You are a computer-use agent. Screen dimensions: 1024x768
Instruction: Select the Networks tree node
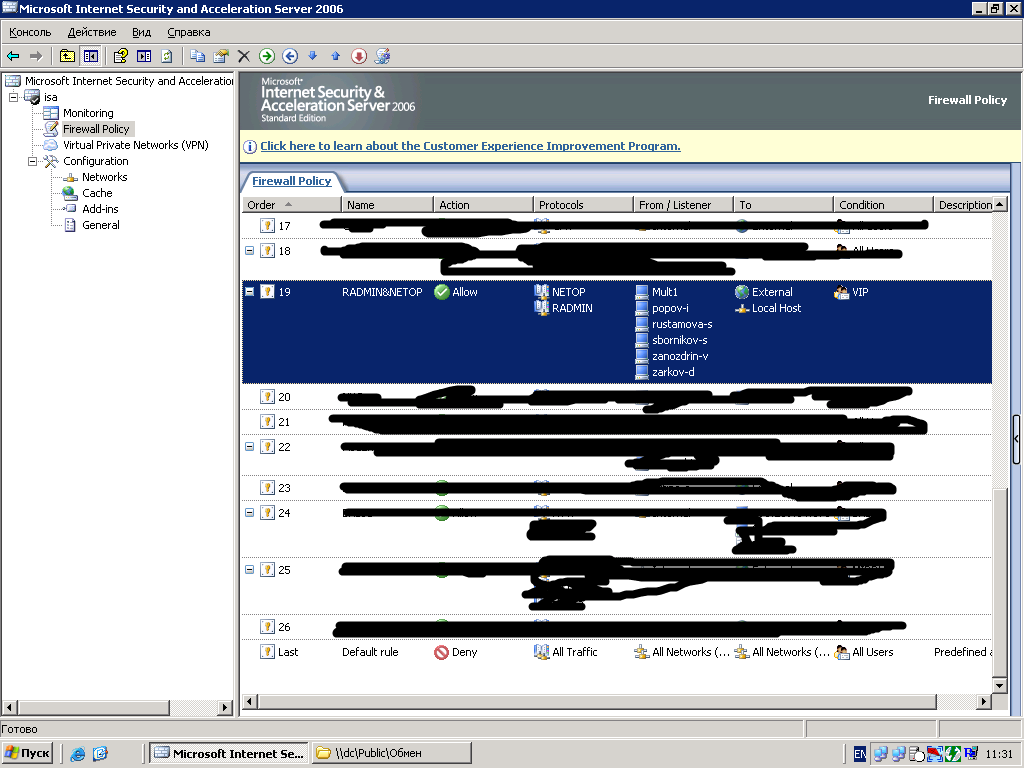[104, 177]
